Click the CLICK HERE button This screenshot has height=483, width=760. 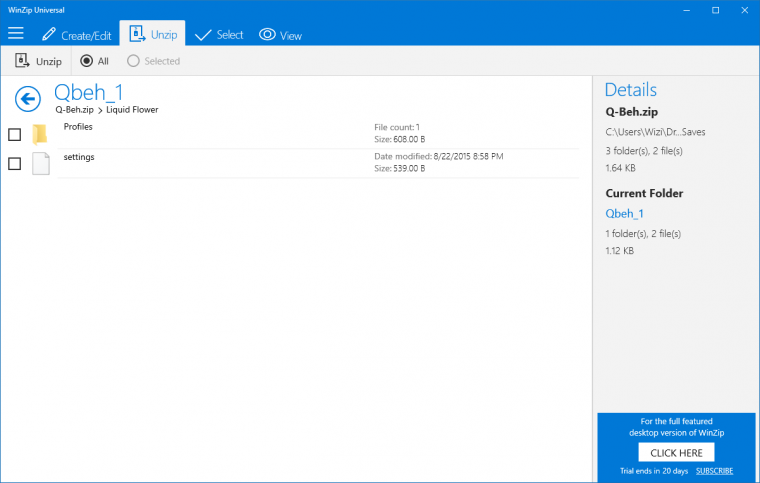click(x=676, y=452)
